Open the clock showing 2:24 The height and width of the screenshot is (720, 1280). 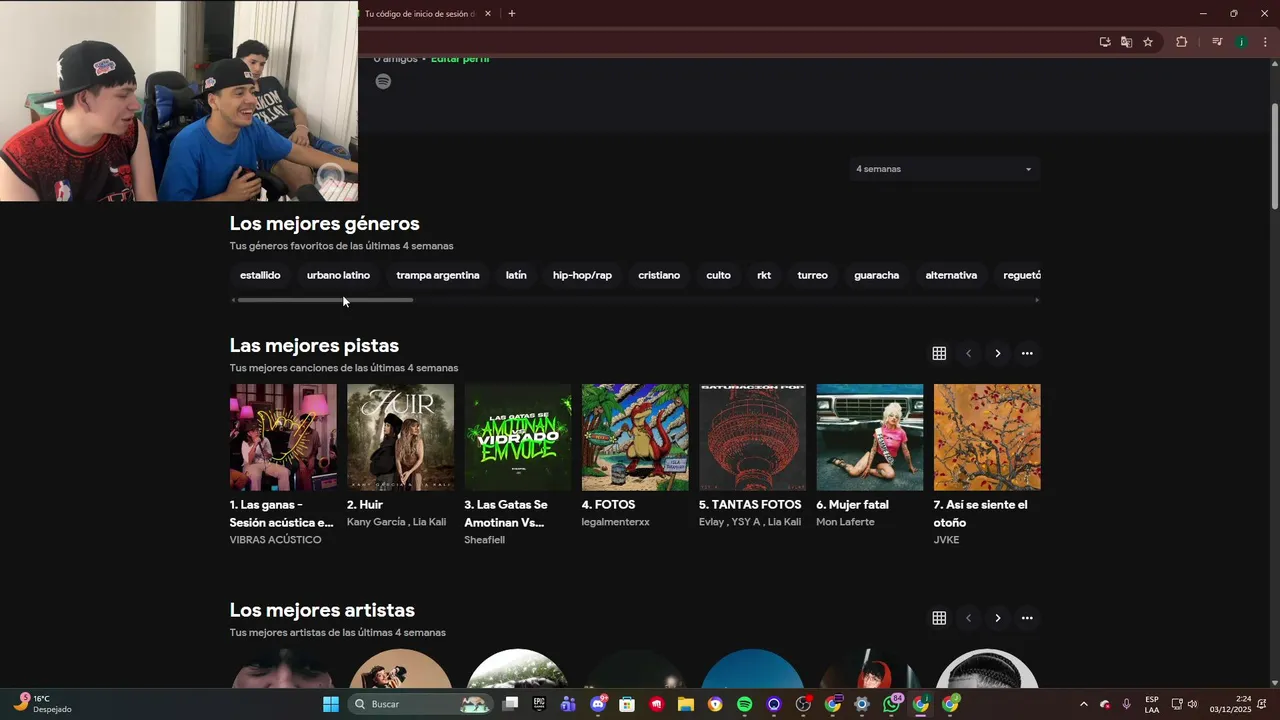coord(1230,704)
